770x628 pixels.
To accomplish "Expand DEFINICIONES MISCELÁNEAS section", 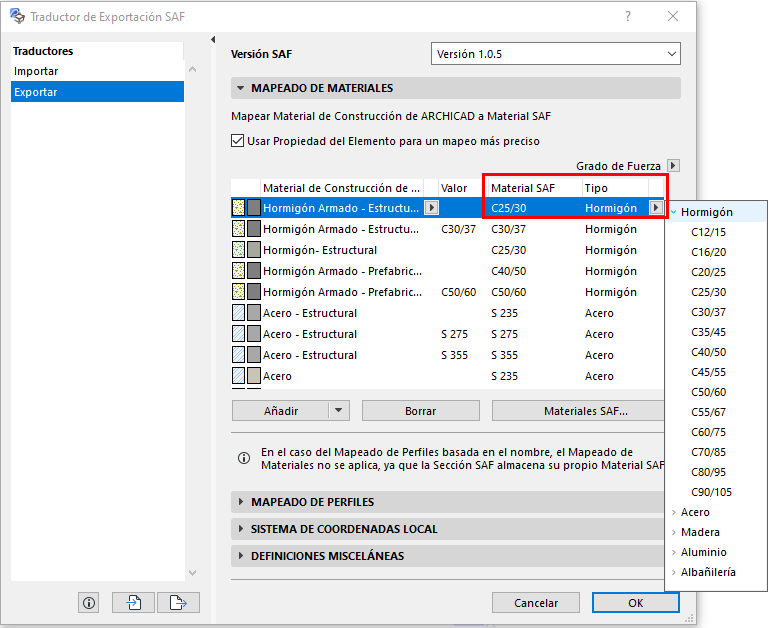I will point(241,555).
